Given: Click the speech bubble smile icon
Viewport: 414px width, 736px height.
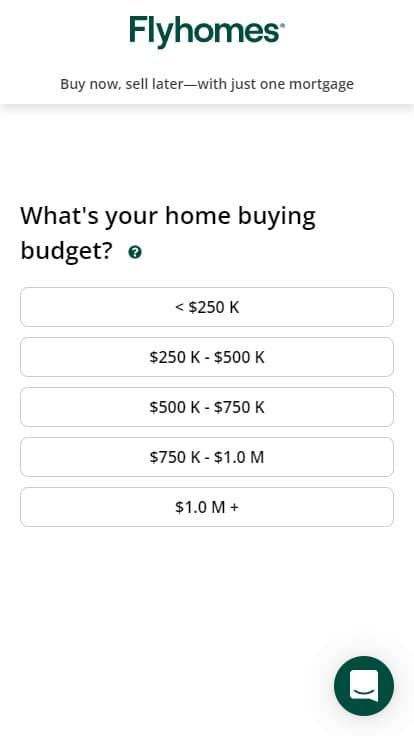Looking at the screenshot, I should (x=364, y=686).
